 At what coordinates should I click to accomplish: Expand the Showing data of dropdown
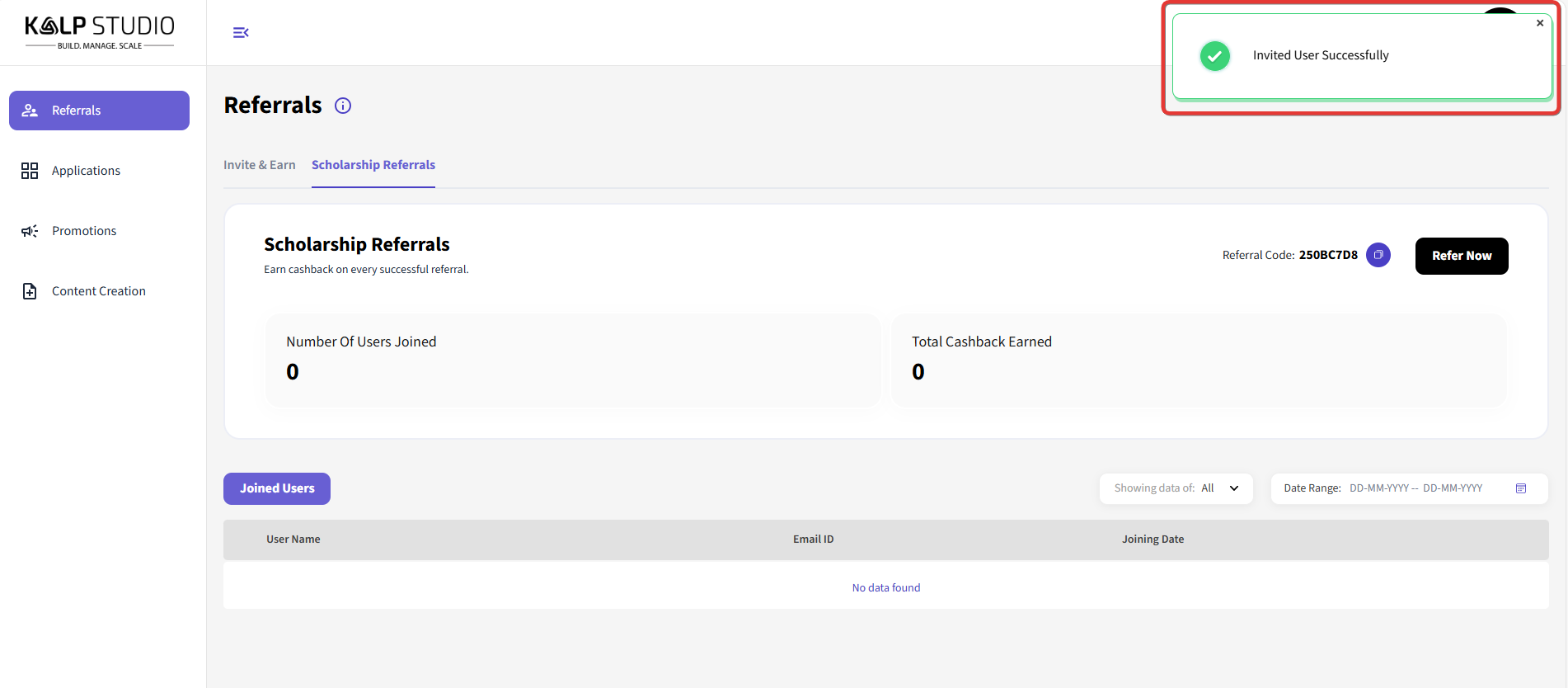(x=1175, y=488)
